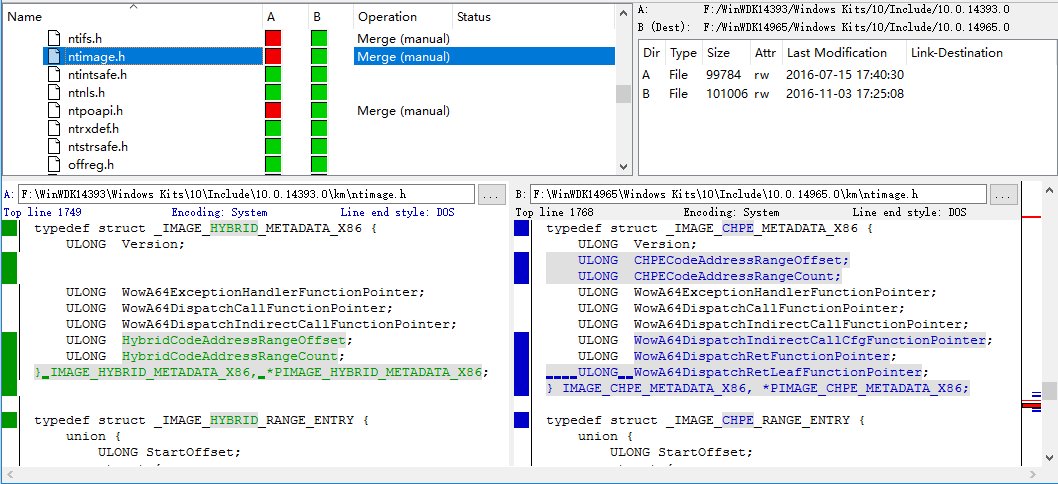
Task: Open browse button for file B path
Action: [x=1003, y=195]
